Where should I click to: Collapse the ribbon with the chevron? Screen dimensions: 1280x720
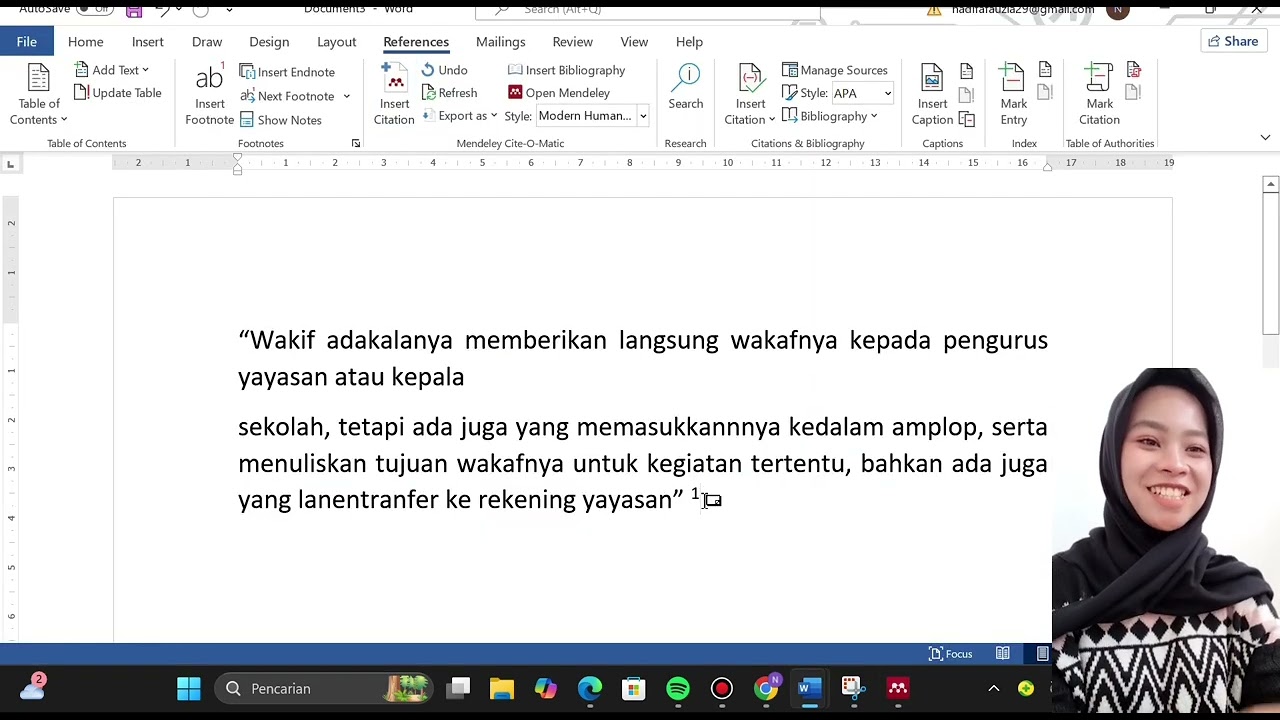point(1265,138)
